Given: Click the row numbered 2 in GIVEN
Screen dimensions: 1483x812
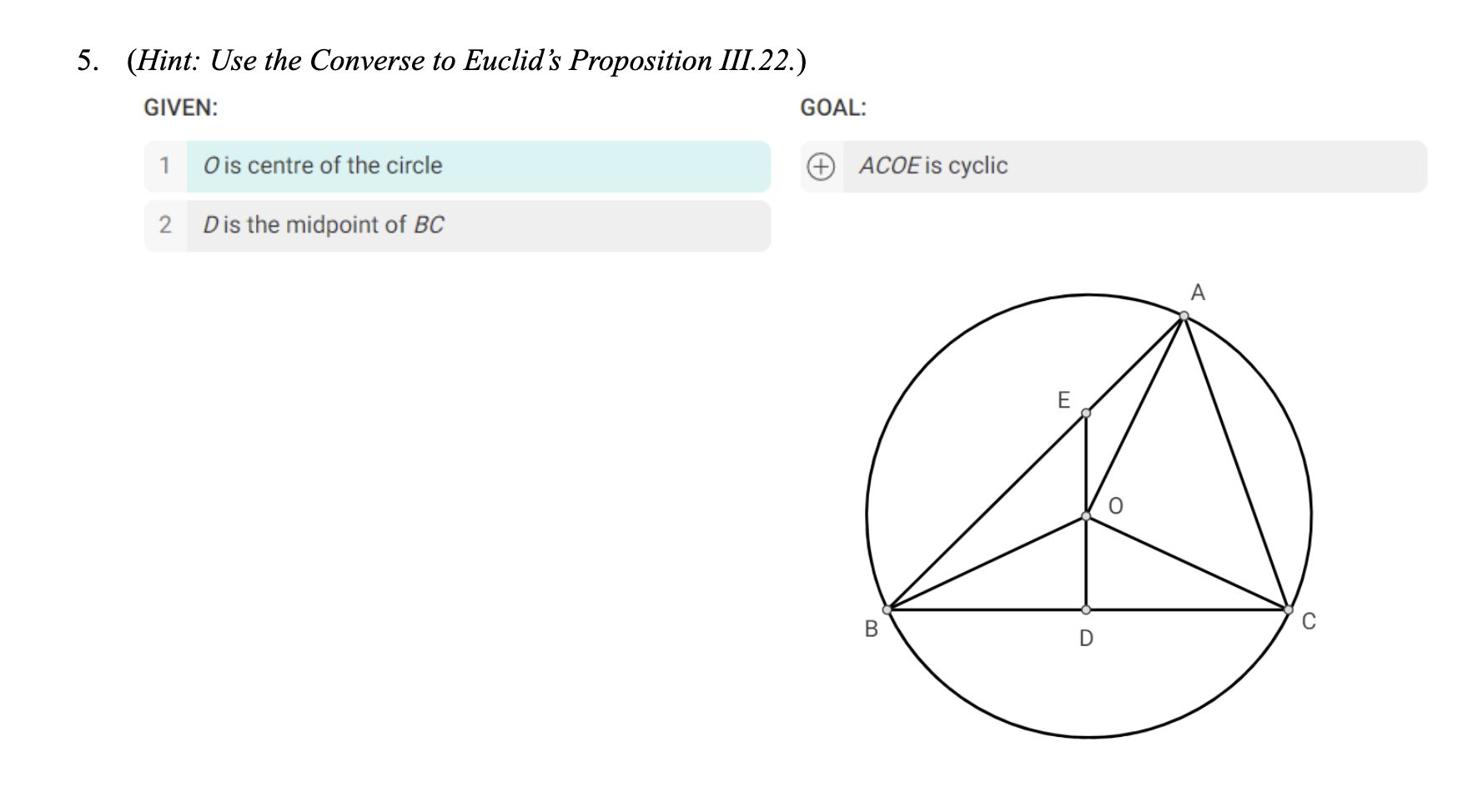Looking at the screenshot, I should point(164,224).
